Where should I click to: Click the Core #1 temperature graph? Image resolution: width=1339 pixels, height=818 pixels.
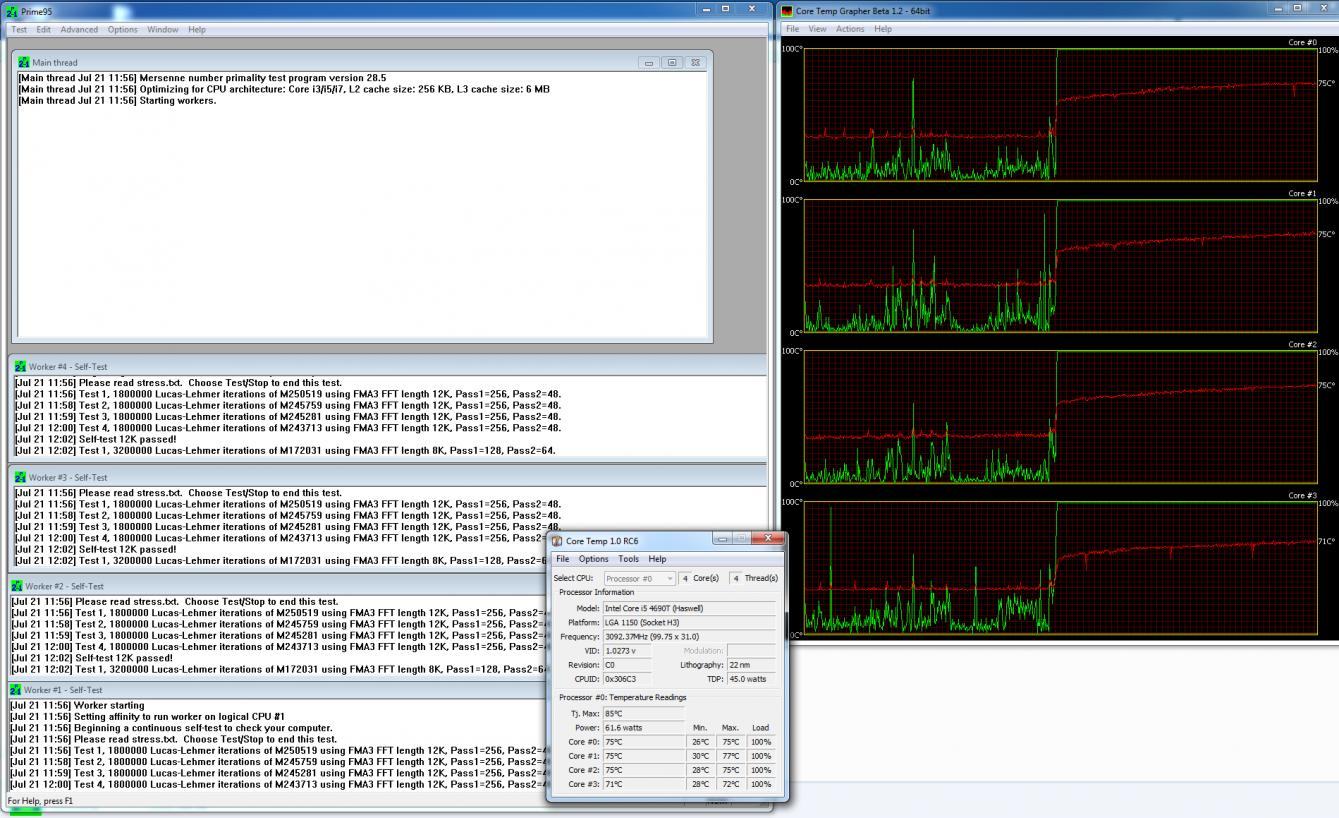pos(1060,266)
